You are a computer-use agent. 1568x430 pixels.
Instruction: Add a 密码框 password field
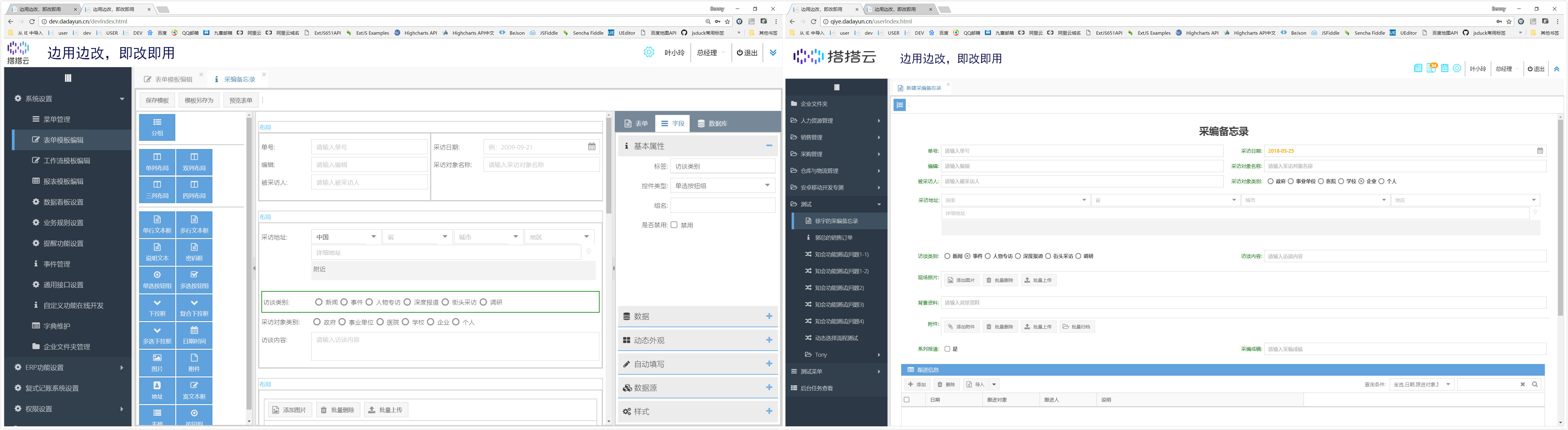coord(194,252)
